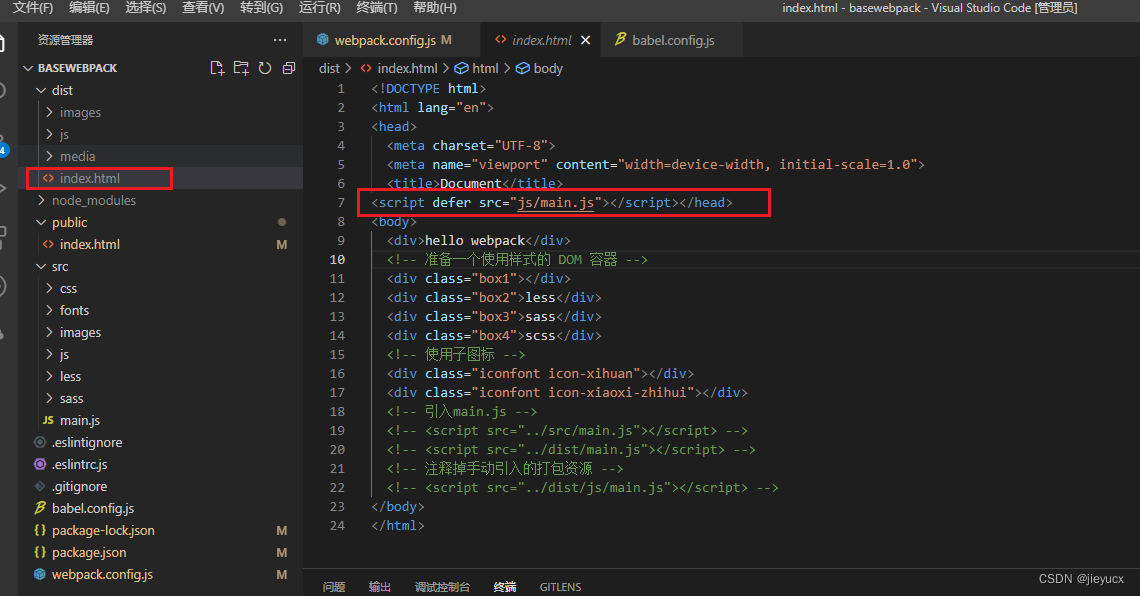Expand the css folder in src
This screenshot has width=1140, height=596.
pyautogui.click(x=160, y=289)
